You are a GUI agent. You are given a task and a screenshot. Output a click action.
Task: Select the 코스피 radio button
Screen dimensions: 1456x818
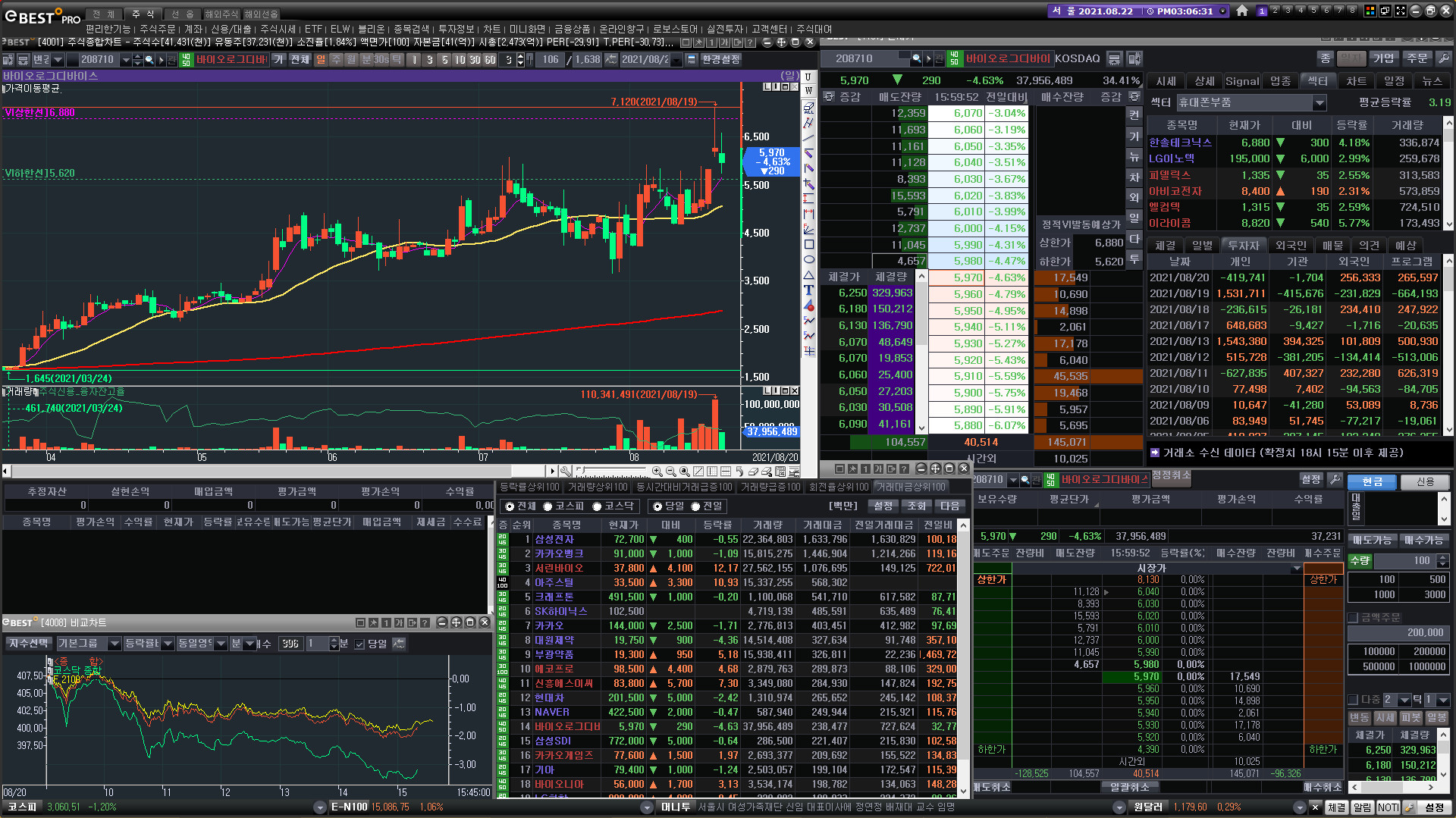[x=548, y=506]
